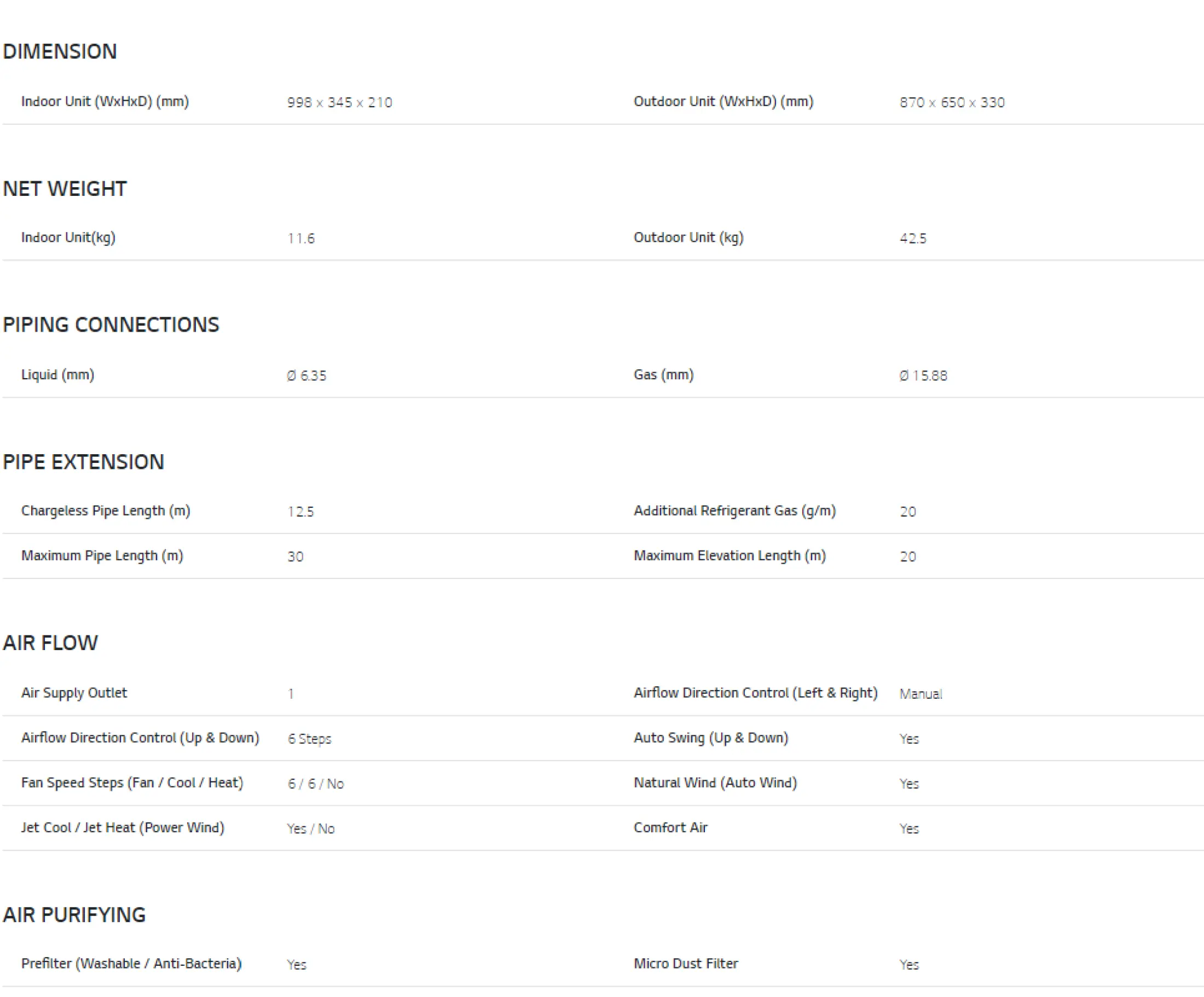Screen dimensions: 1204x997
Task: Click the NET WEIGHT section heading
Action: click(64, 189)
